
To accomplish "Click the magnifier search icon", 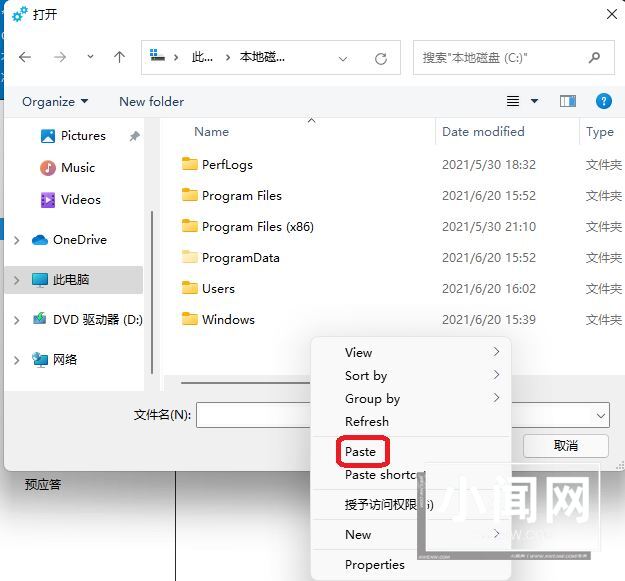I will [594, 58].
